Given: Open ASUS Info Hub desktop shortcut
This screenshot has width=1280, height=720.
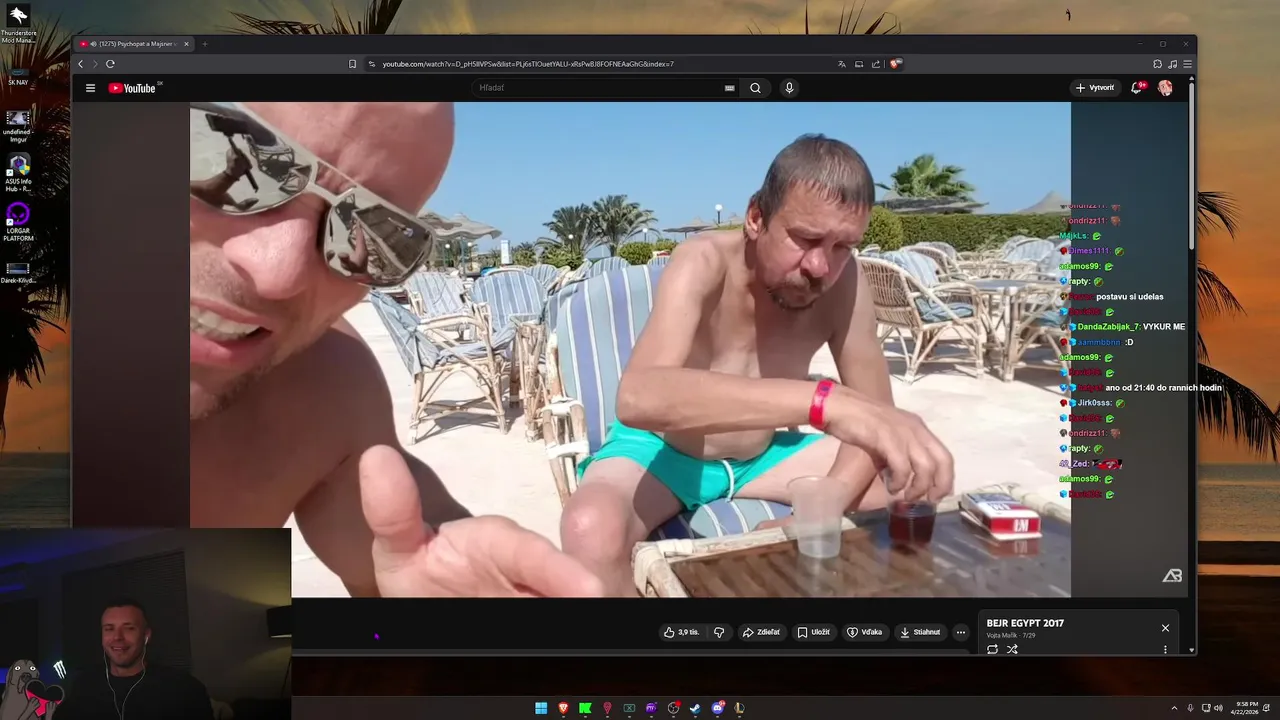Looking at the screenshot, I should (x=18, y=172).
